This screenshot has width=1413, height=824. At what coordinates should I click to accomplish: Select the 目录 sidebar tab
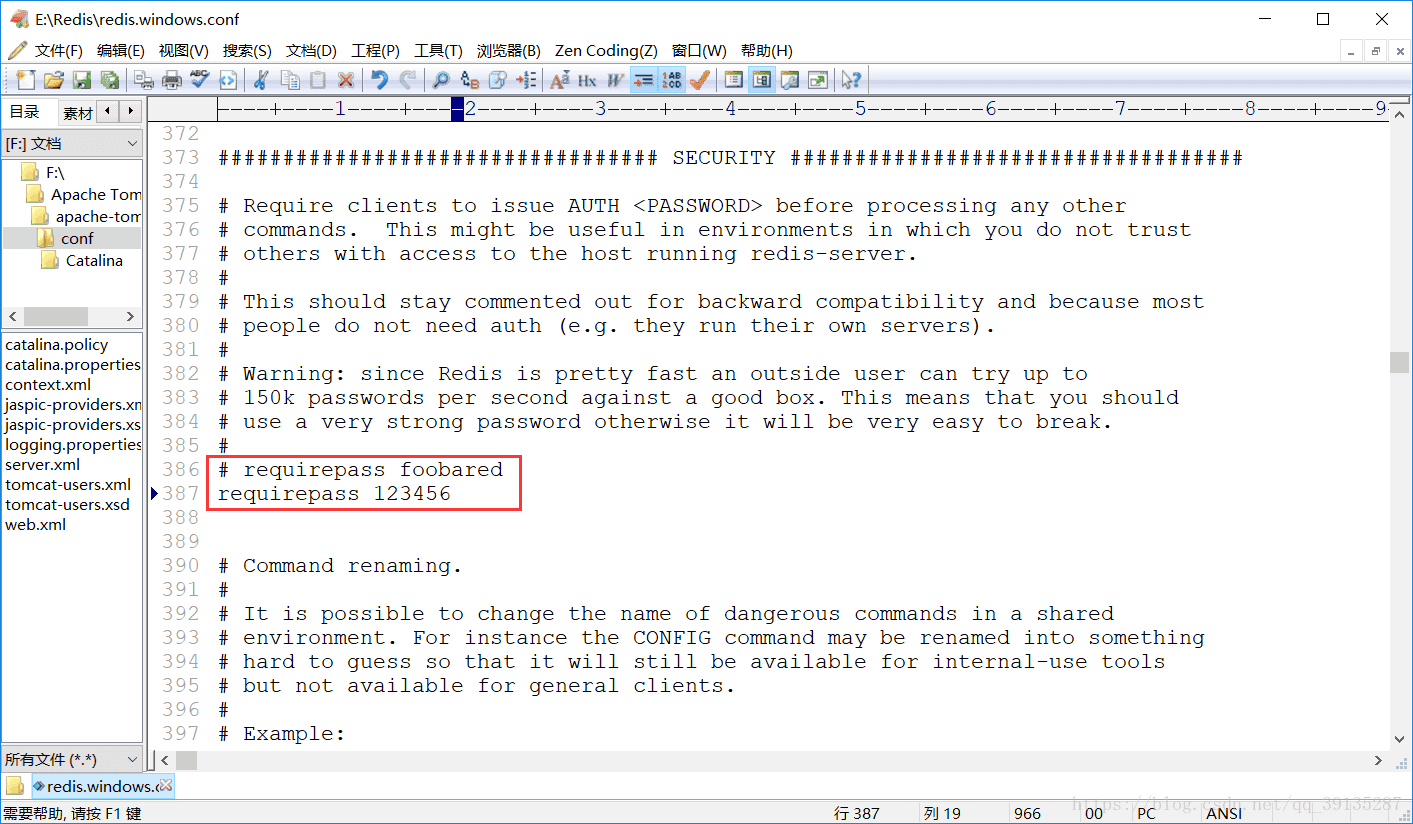[x=26, y=112]
